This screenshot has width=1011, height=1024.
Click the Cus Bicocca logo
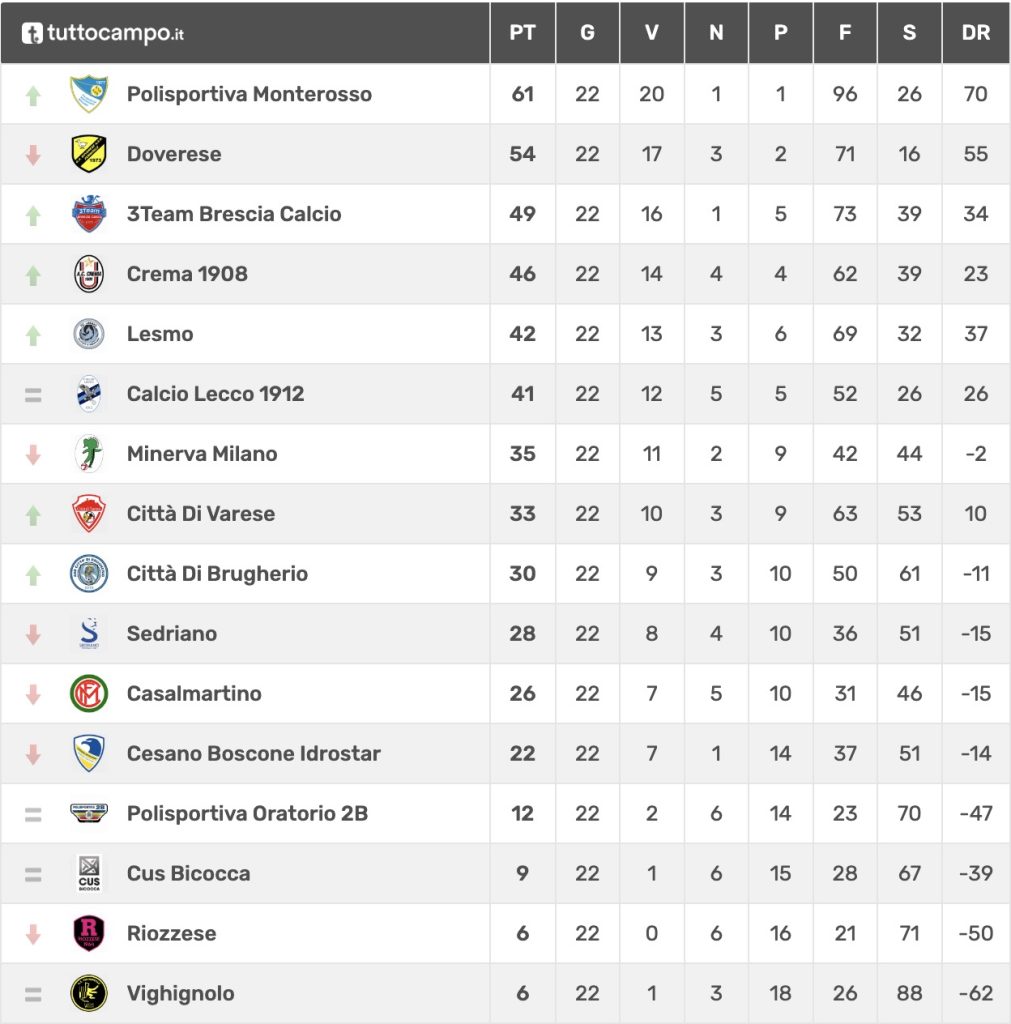coord(89,874)
